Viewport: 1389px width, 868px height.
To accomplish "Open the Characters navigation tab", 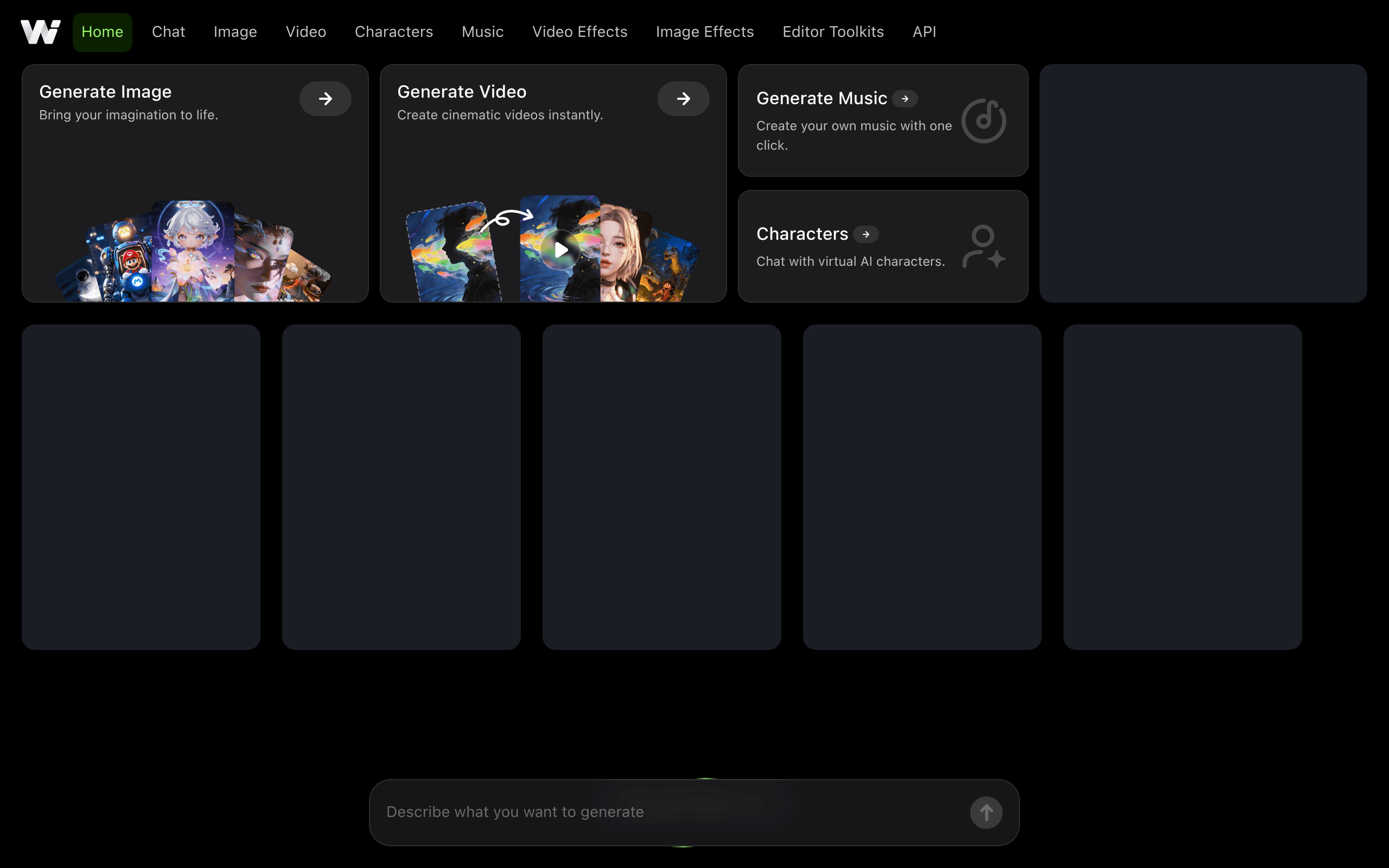I will pyautogui.click(x=394, y=32).
